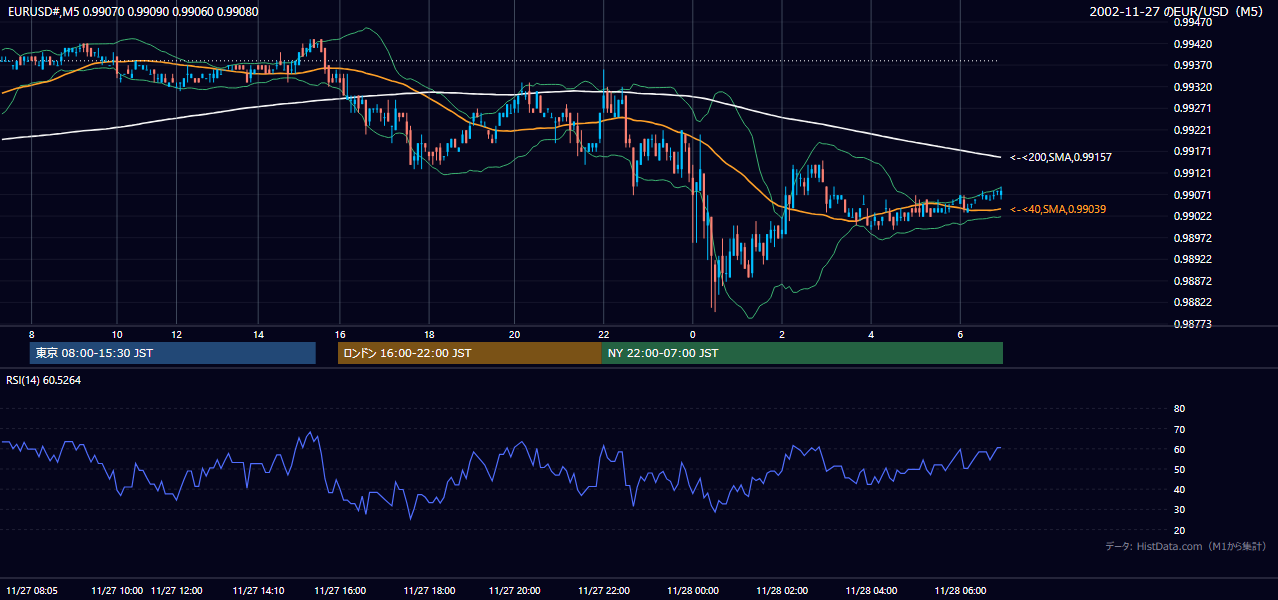Click price axis label 0.99171
The height and width of the screenshot is (600, 1278).
1193,151
